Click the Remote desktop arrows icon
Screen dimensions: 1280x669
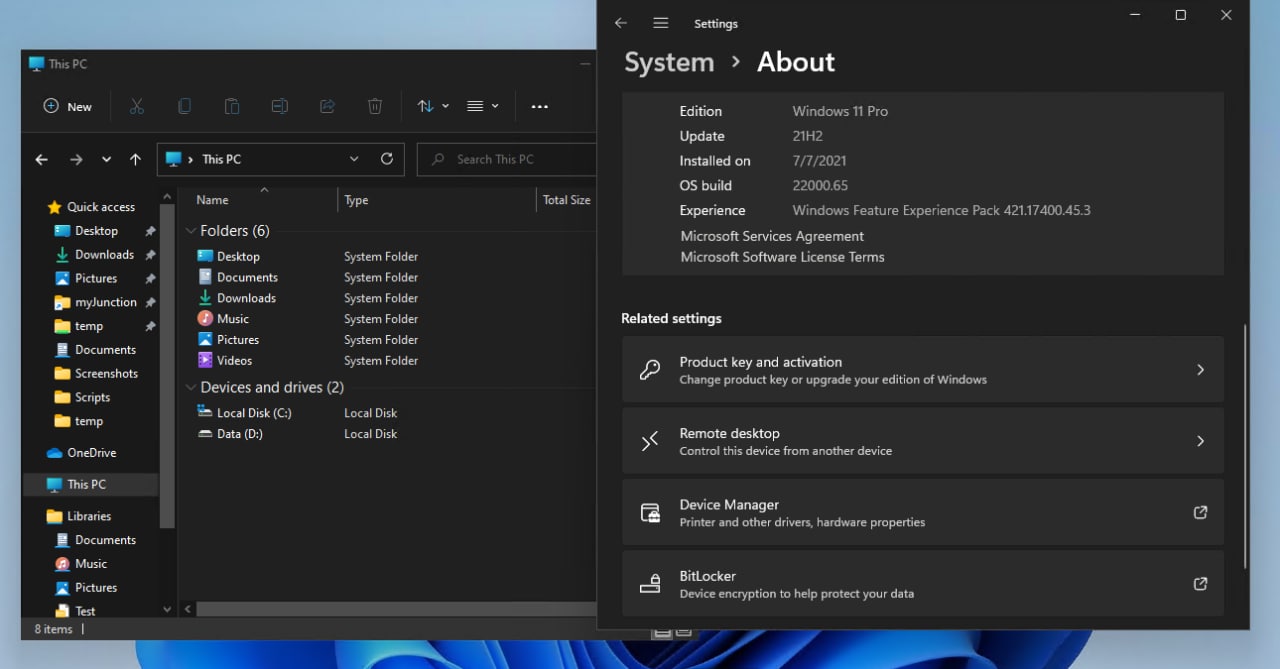click(x=650, y=441)
